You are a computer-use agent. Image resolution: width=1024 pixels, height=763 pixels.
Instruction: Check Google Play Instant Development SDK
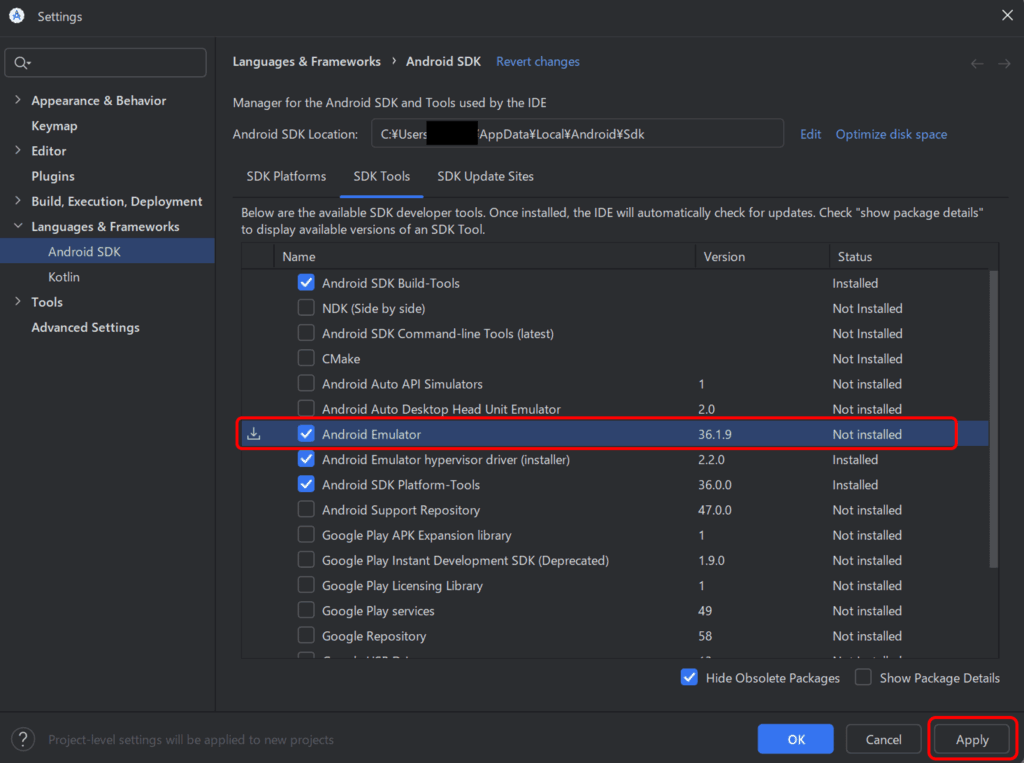pos(306,560)
